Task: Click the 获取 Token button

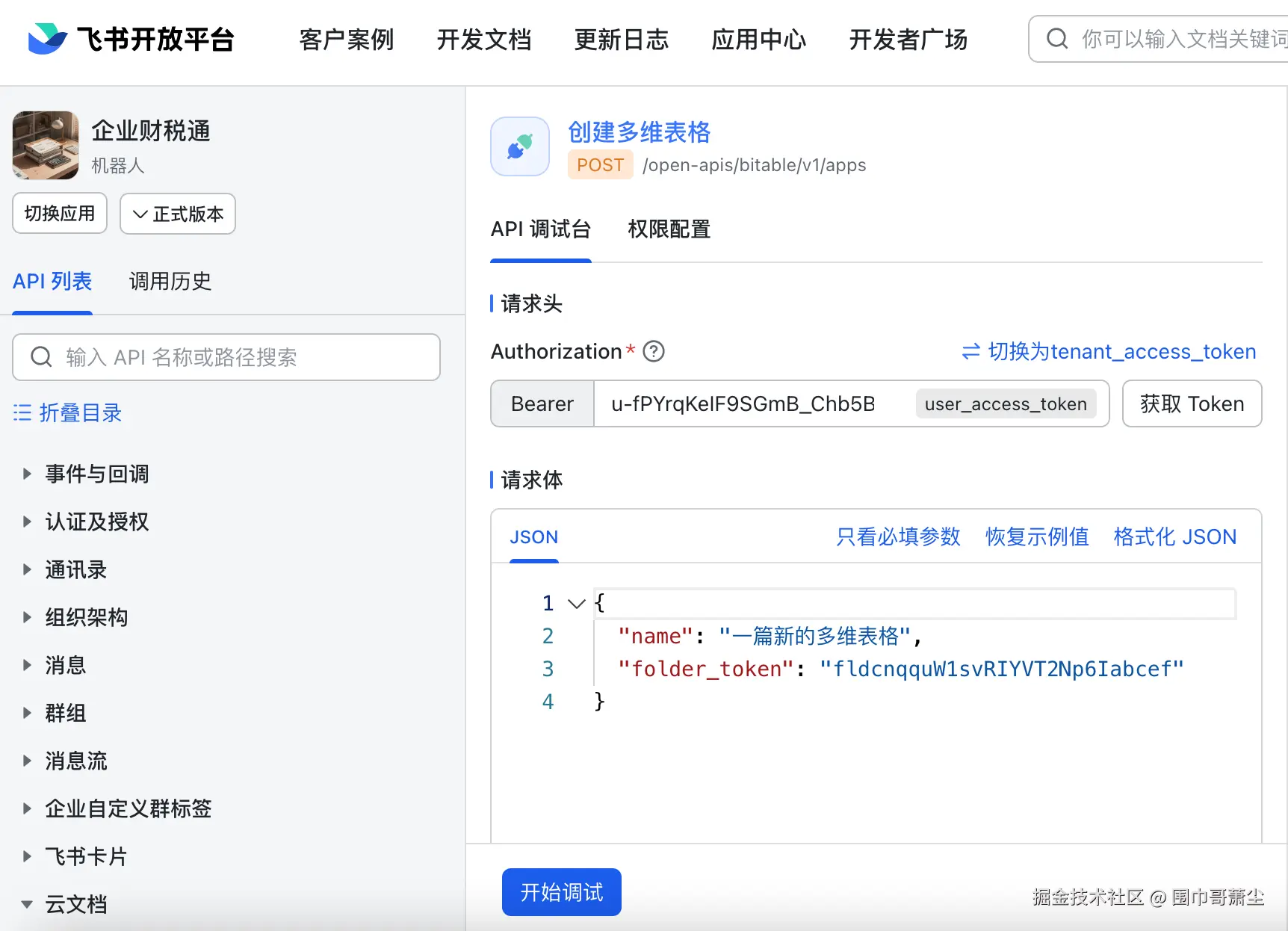Action: [1191, 403]
